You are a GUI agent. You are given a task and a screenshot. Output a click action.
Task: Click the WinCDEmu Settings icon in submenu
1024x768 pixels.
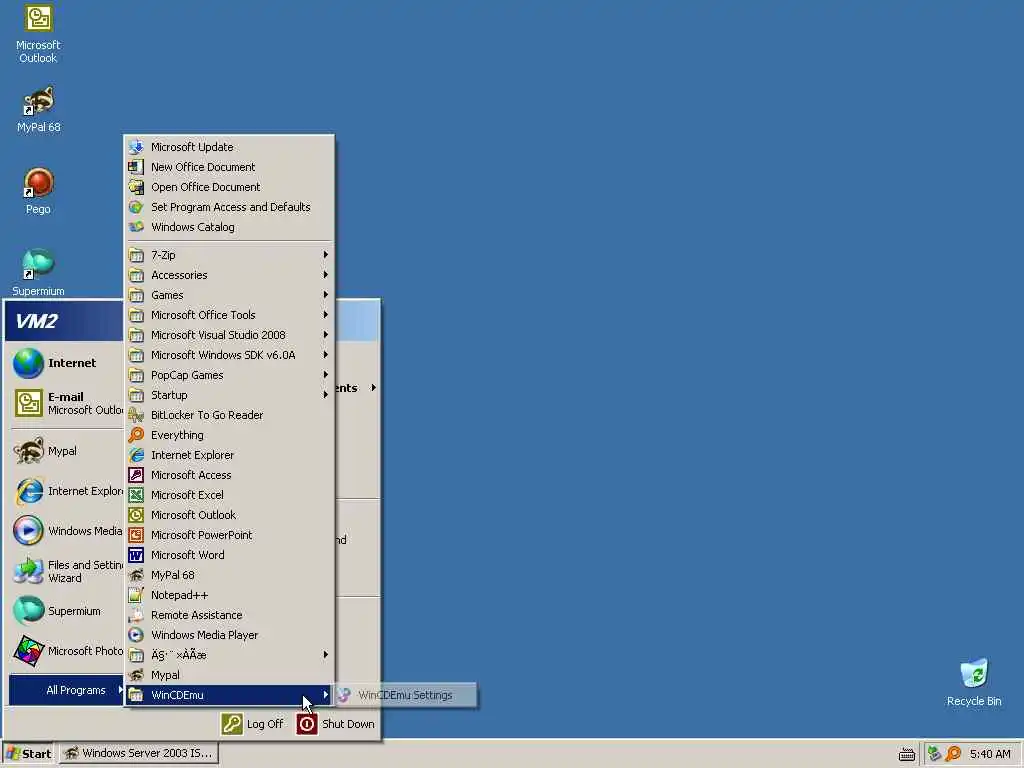click(x=344, y=695)
